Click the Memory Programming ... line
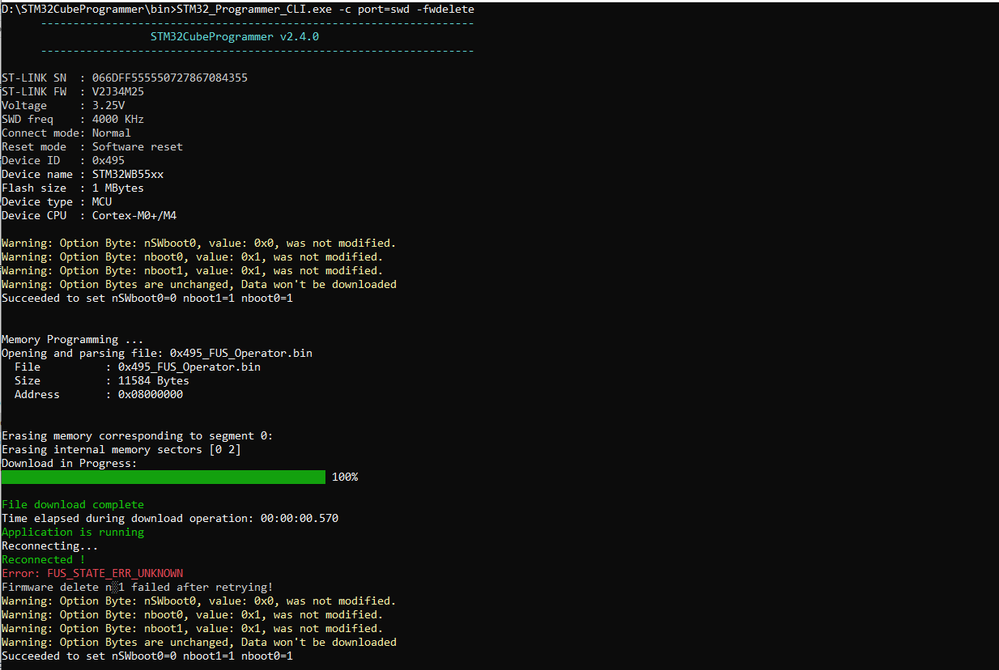This screenshot has height=670, width=999. coord(73,339)
